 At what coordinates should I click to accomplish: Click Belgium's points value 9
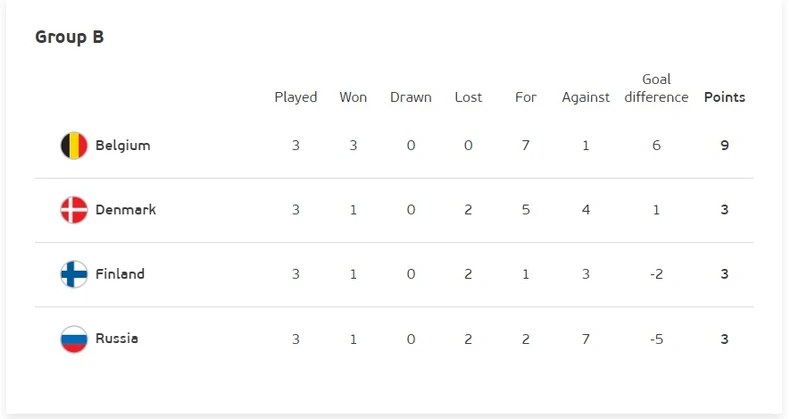click(x=725, y=146)
